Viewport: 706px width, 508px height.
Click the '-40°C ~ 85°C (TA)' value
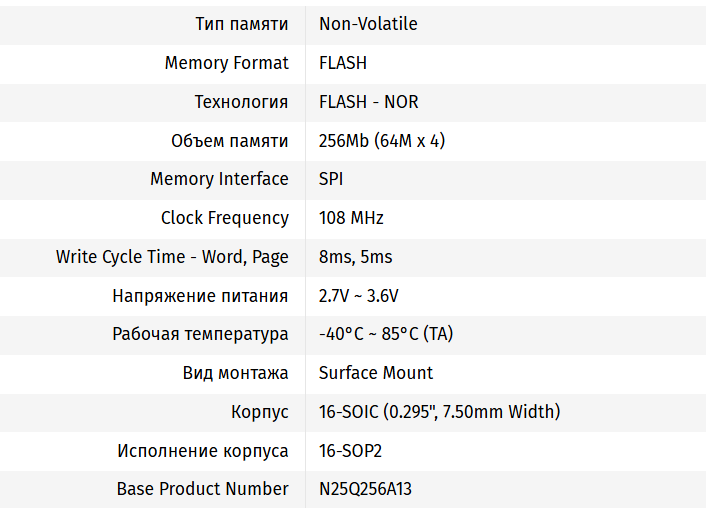tap(385, 334)
